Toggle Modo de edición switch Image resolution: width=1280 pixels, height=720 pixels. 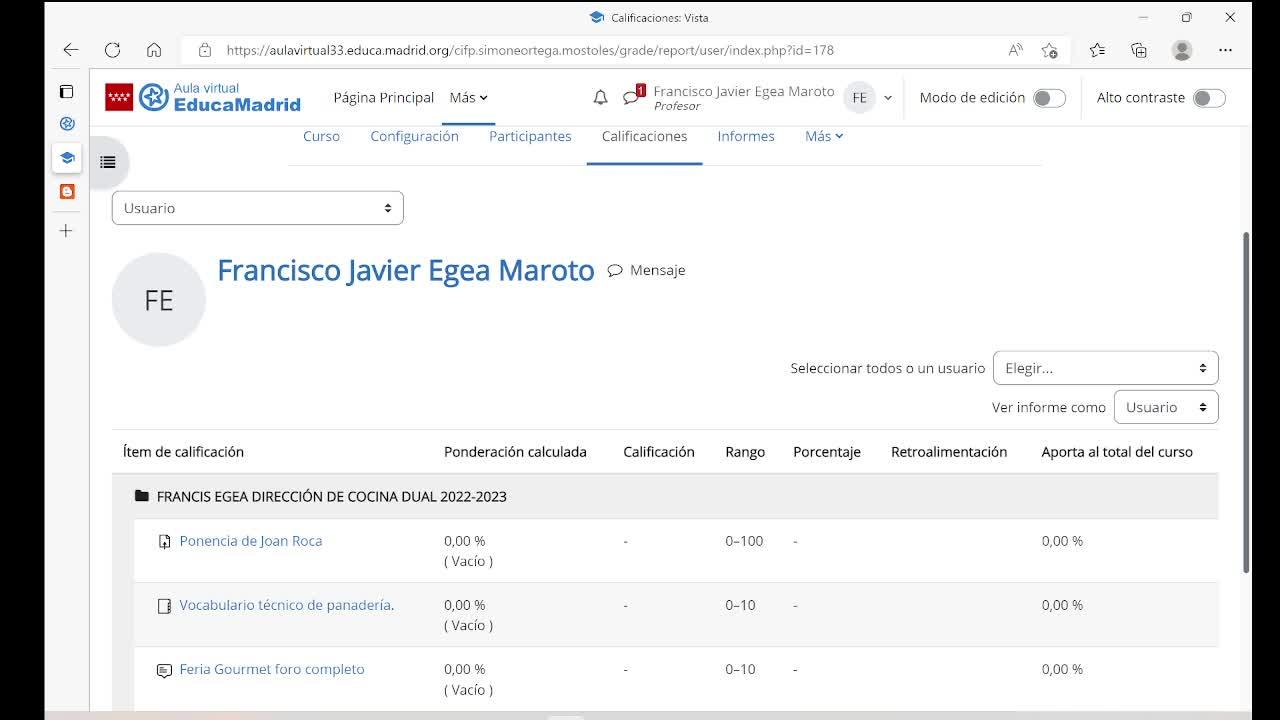coord(1048,98)
